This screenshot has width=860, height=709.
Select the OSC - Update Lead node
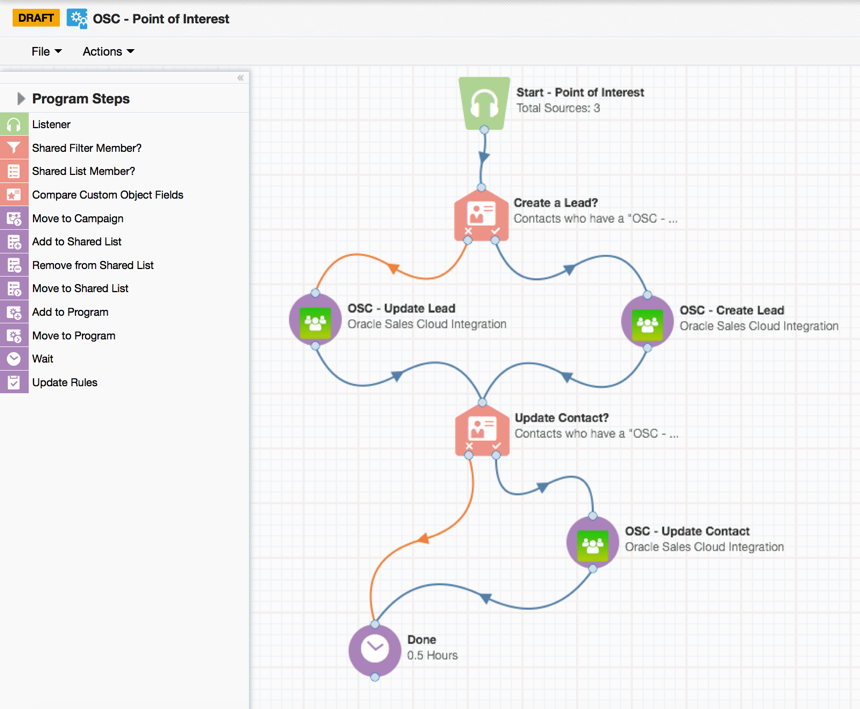coord(315,320)
